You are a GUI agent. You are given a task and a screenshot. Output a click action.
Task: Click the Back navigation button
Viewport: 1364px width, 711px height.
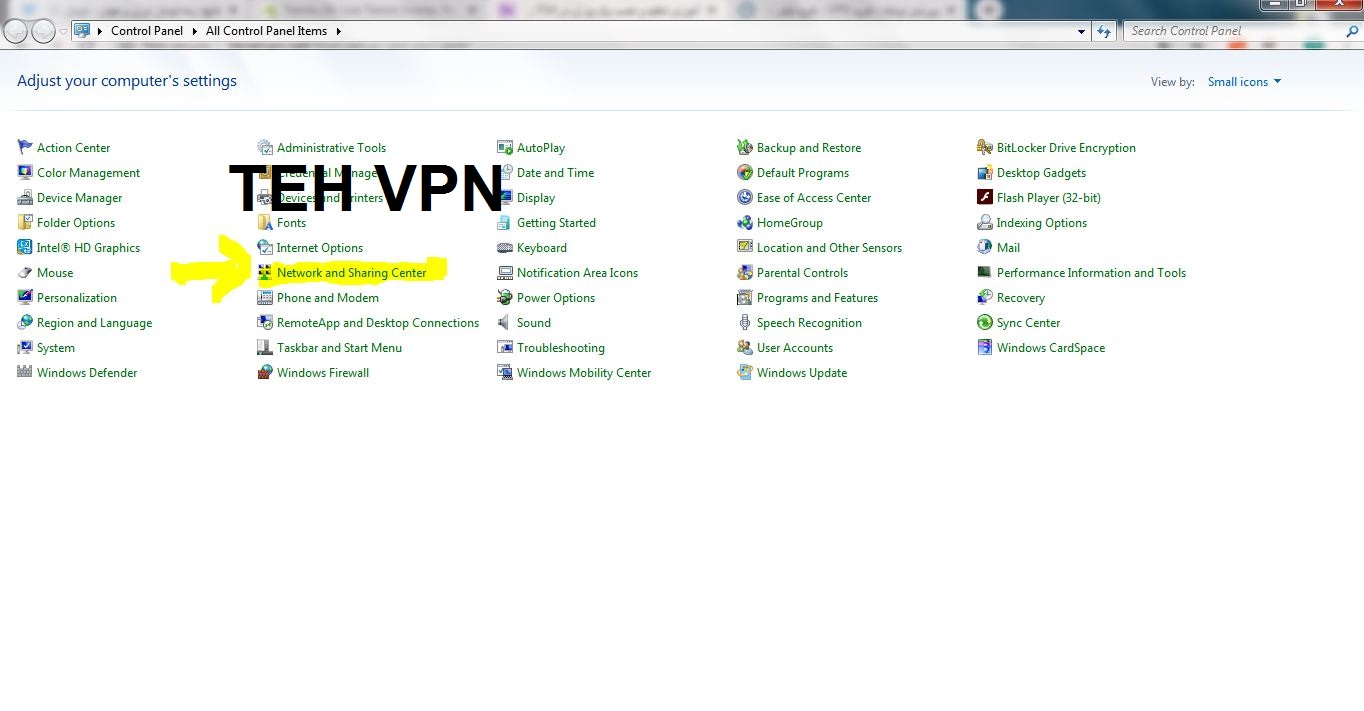(x=16, y=32)
